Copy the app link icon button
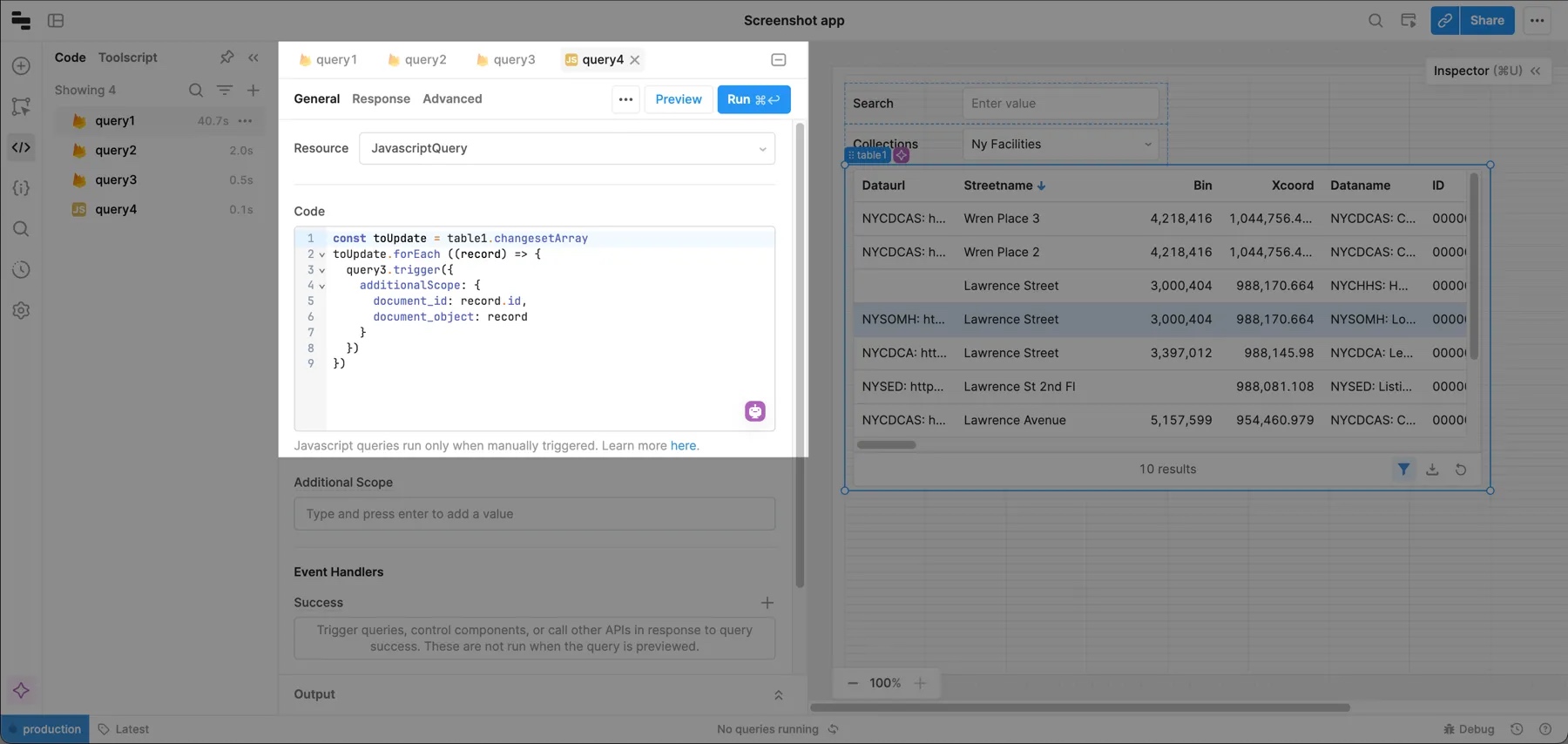 [1445, 20]
